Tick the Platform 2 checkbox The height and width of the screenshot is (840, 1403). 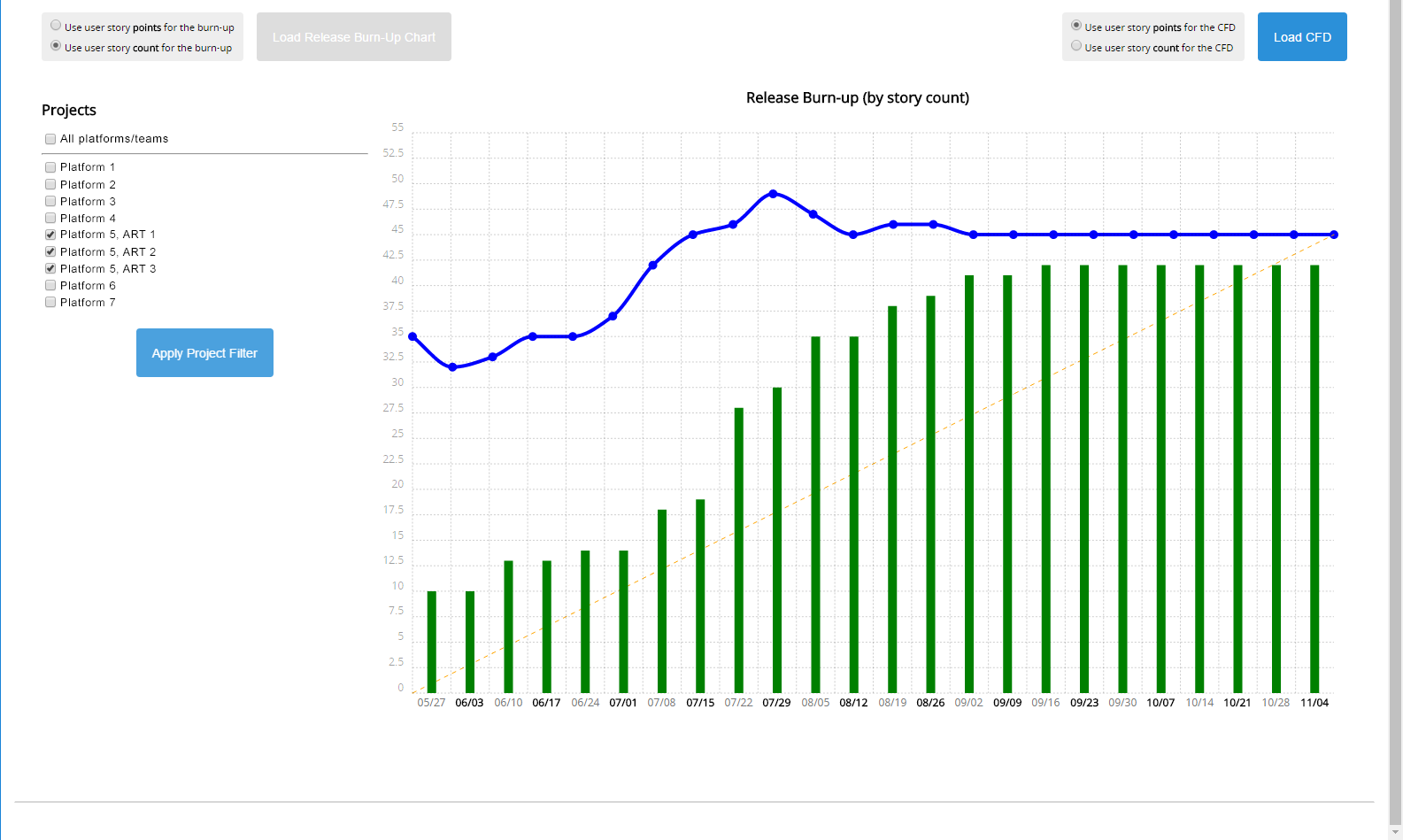(x=50, y=184)
